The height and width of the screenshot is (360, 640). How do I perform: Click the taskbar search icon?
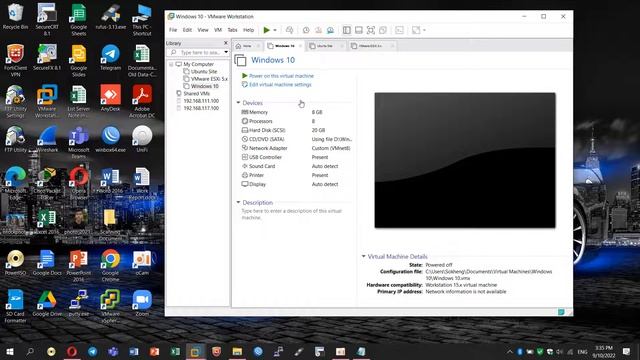click(x=30, y=351)
